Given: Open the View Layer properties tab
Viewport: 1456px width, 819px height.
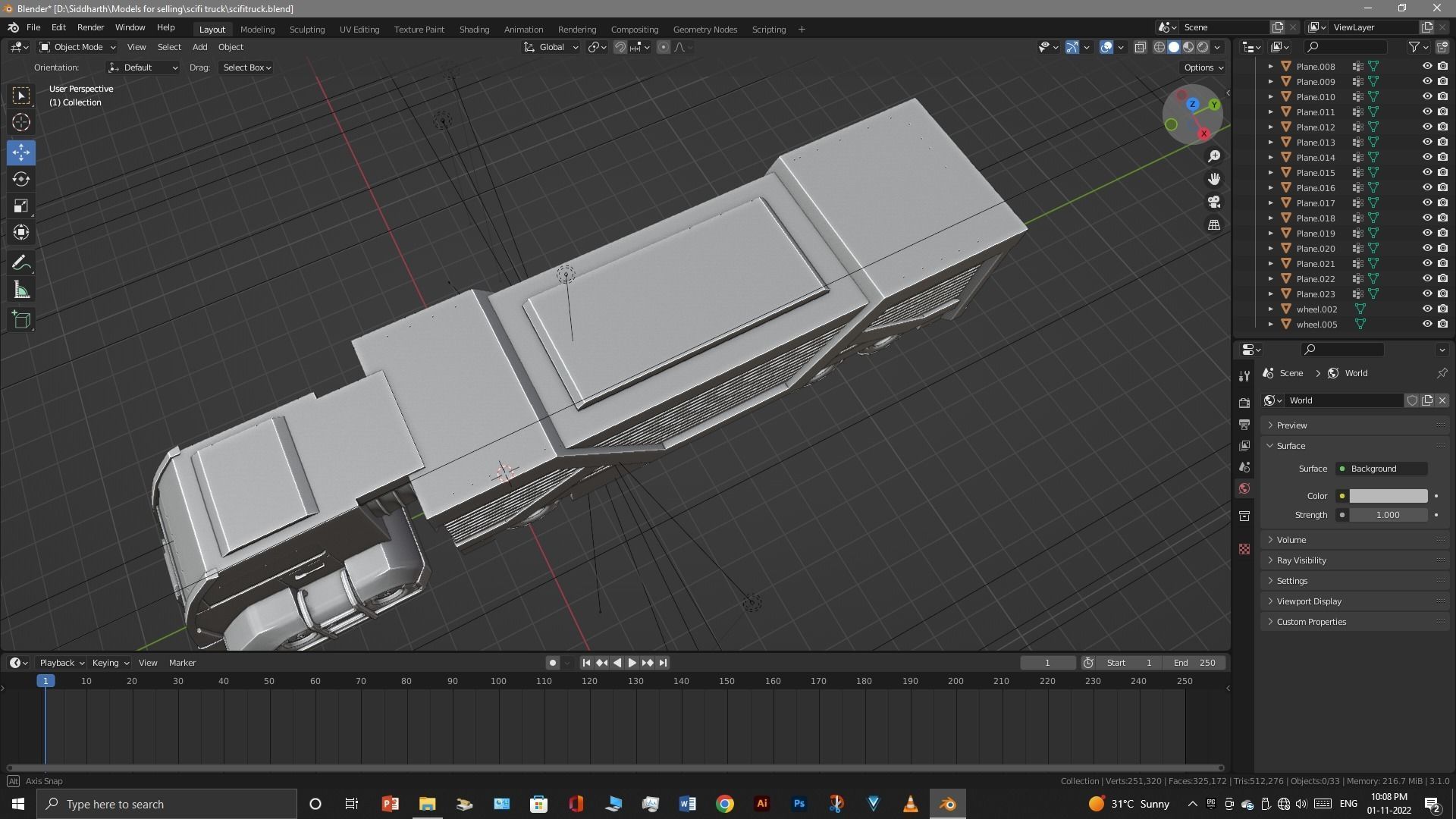Looking at the screenshot, I should [1244, 446].
